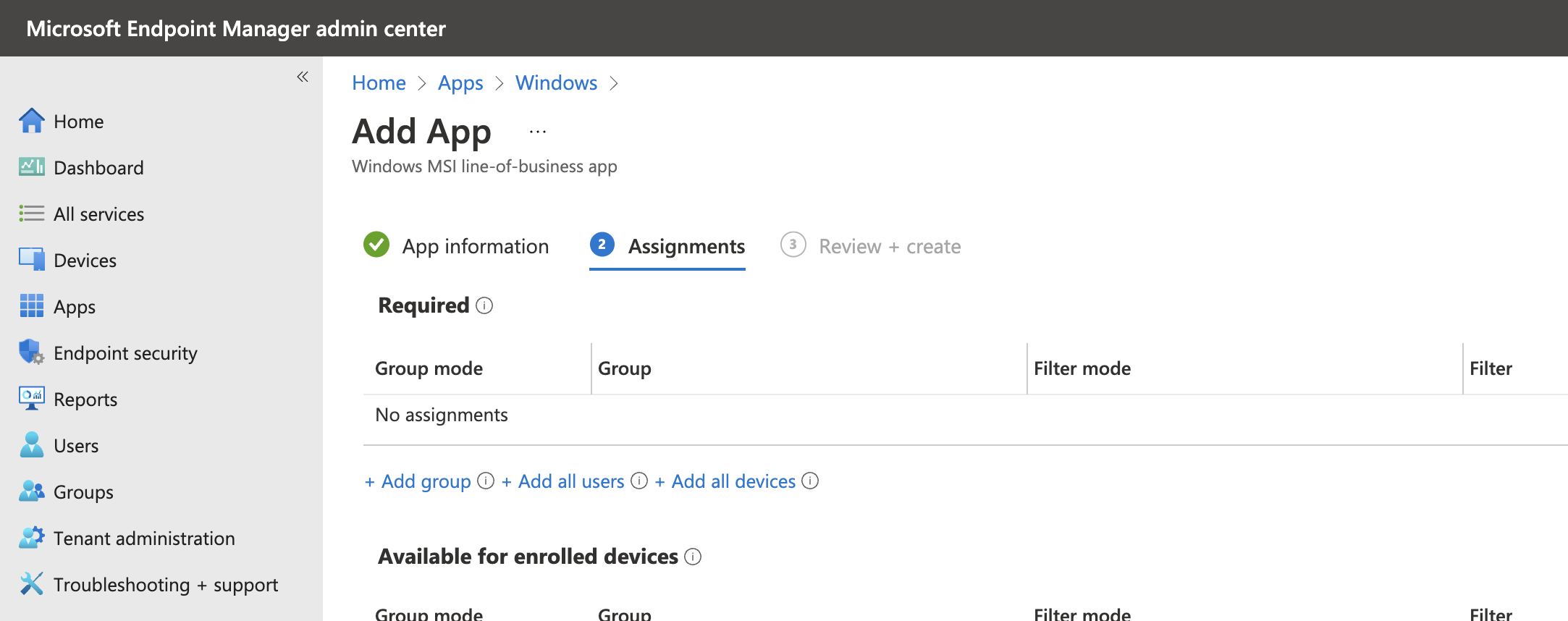Open the info tooltip next to Required

tap(484, 306)
